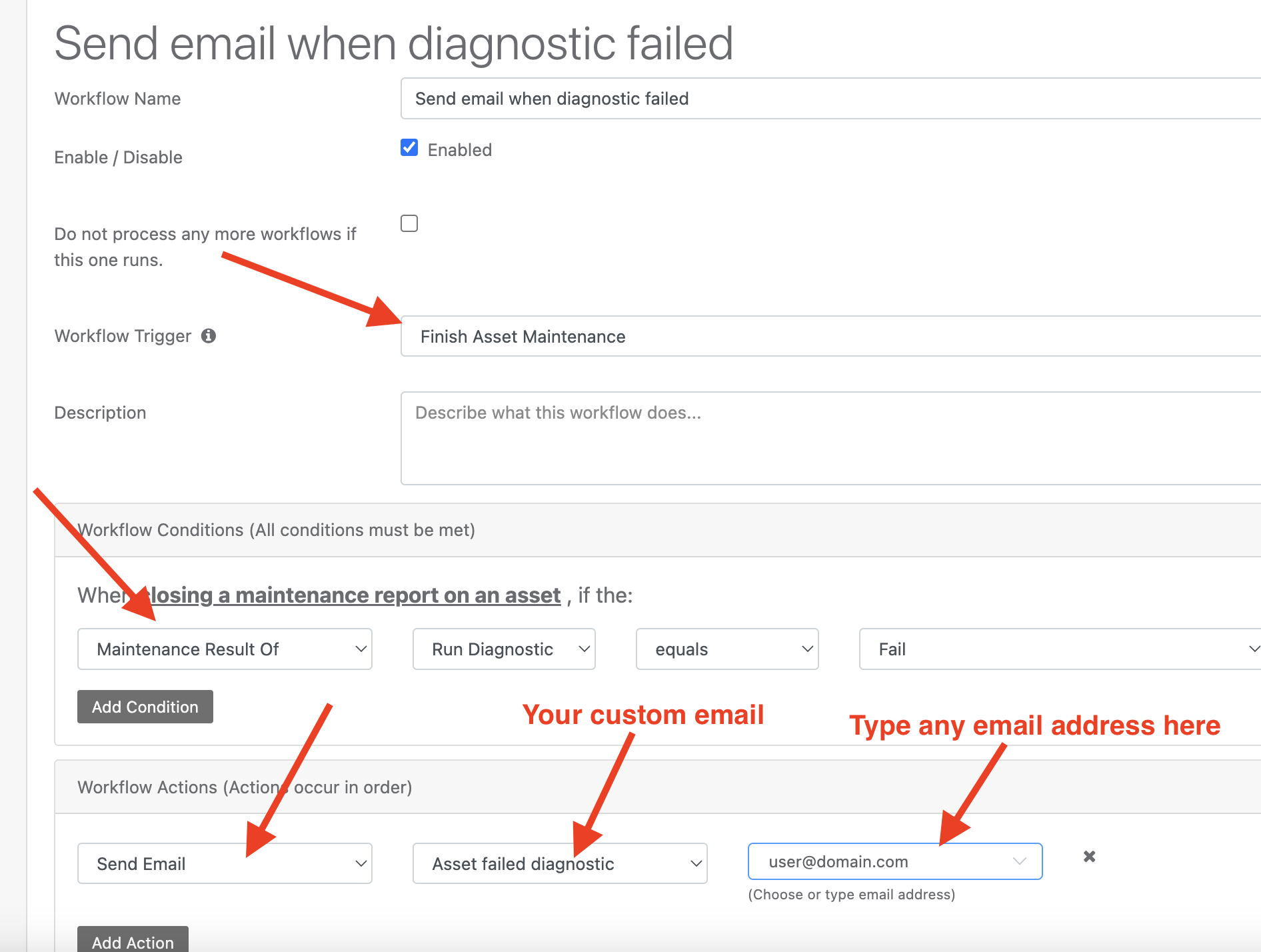
Task: Open the equals operator dropdown
Action: pyautogui.click(x=726, y=649)
